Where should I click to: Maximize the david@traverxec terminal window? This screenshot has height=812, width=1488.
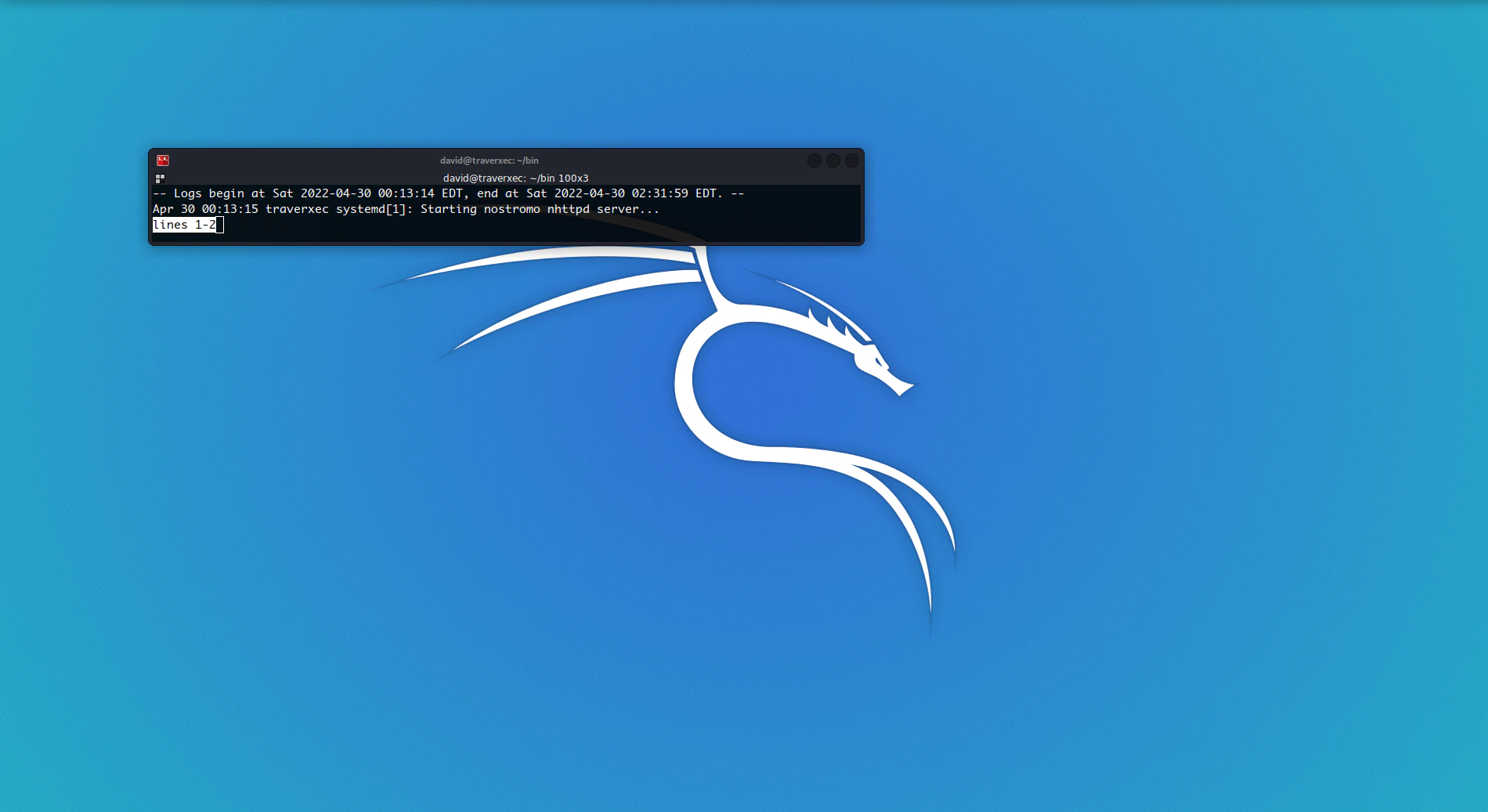point(833,161)
